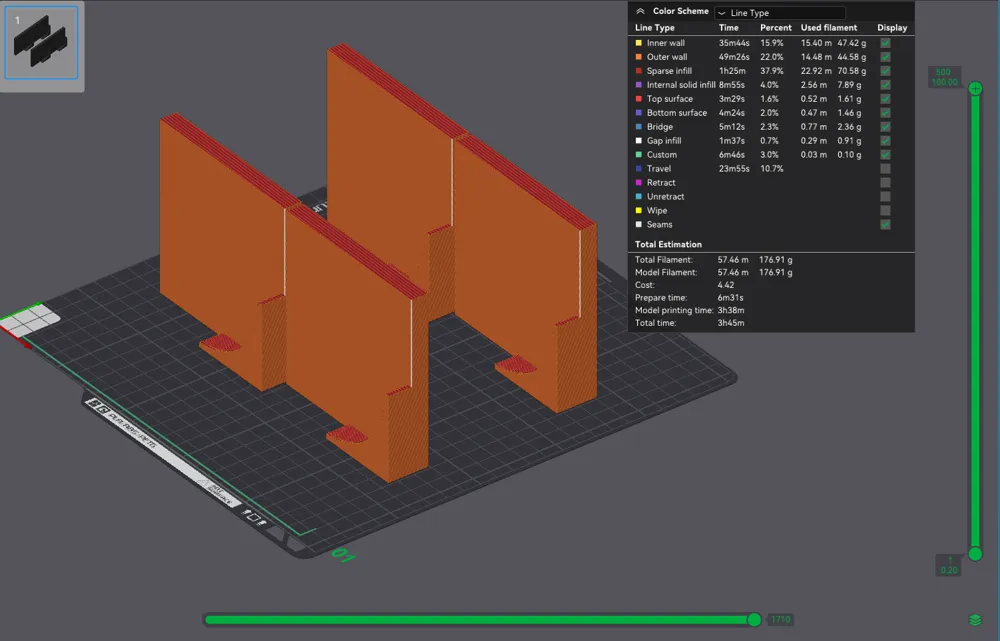Select the plate 1 preview thumbnail
1000x641 pixels.
pos(41,42)
